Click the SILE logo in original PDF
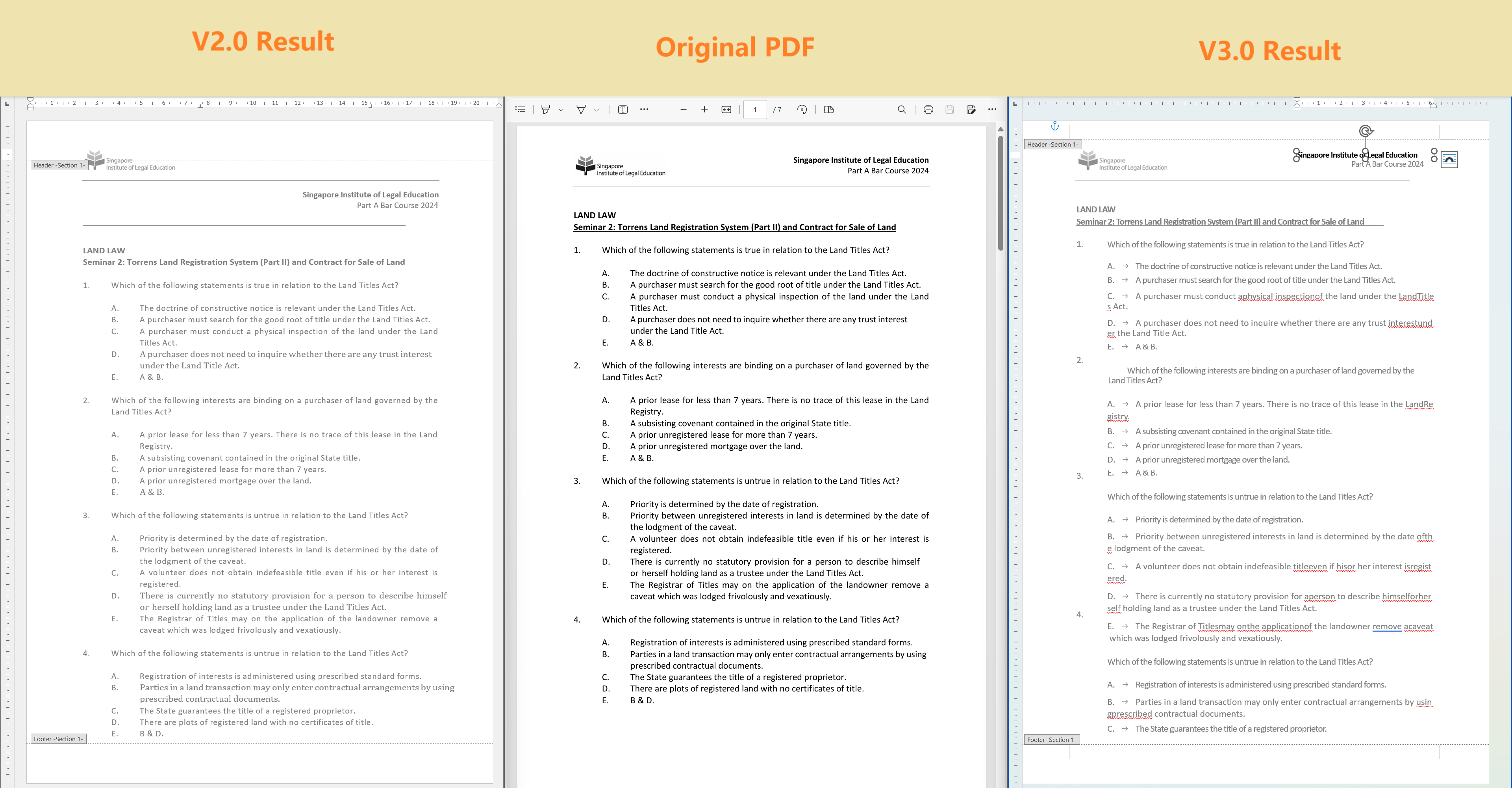Viewport: 1512px width, 788px height. click(621, 166)
